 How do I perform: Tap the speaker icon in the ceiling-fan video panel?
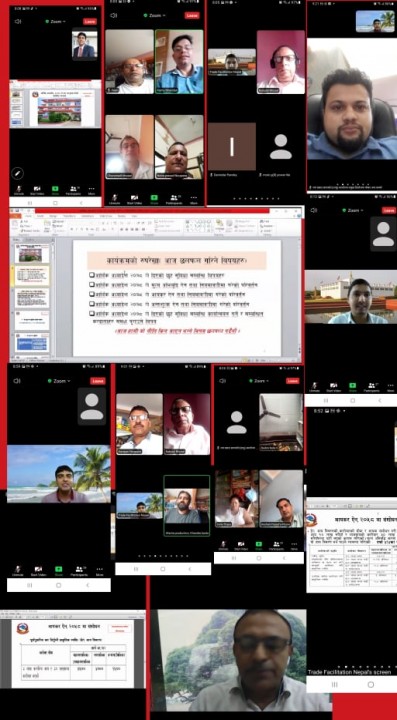(223, 381)
